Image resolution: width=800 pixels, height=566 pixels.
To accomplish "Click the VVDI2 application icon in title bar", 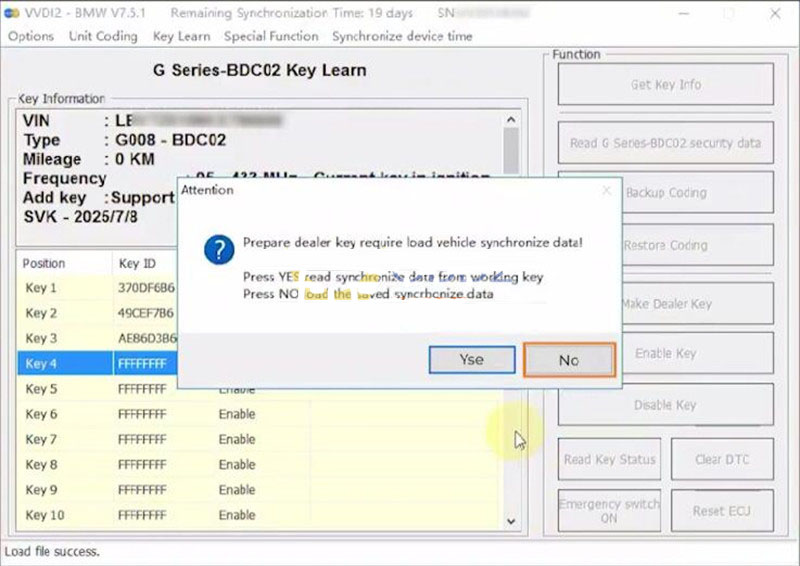I will tap(11, 13).
